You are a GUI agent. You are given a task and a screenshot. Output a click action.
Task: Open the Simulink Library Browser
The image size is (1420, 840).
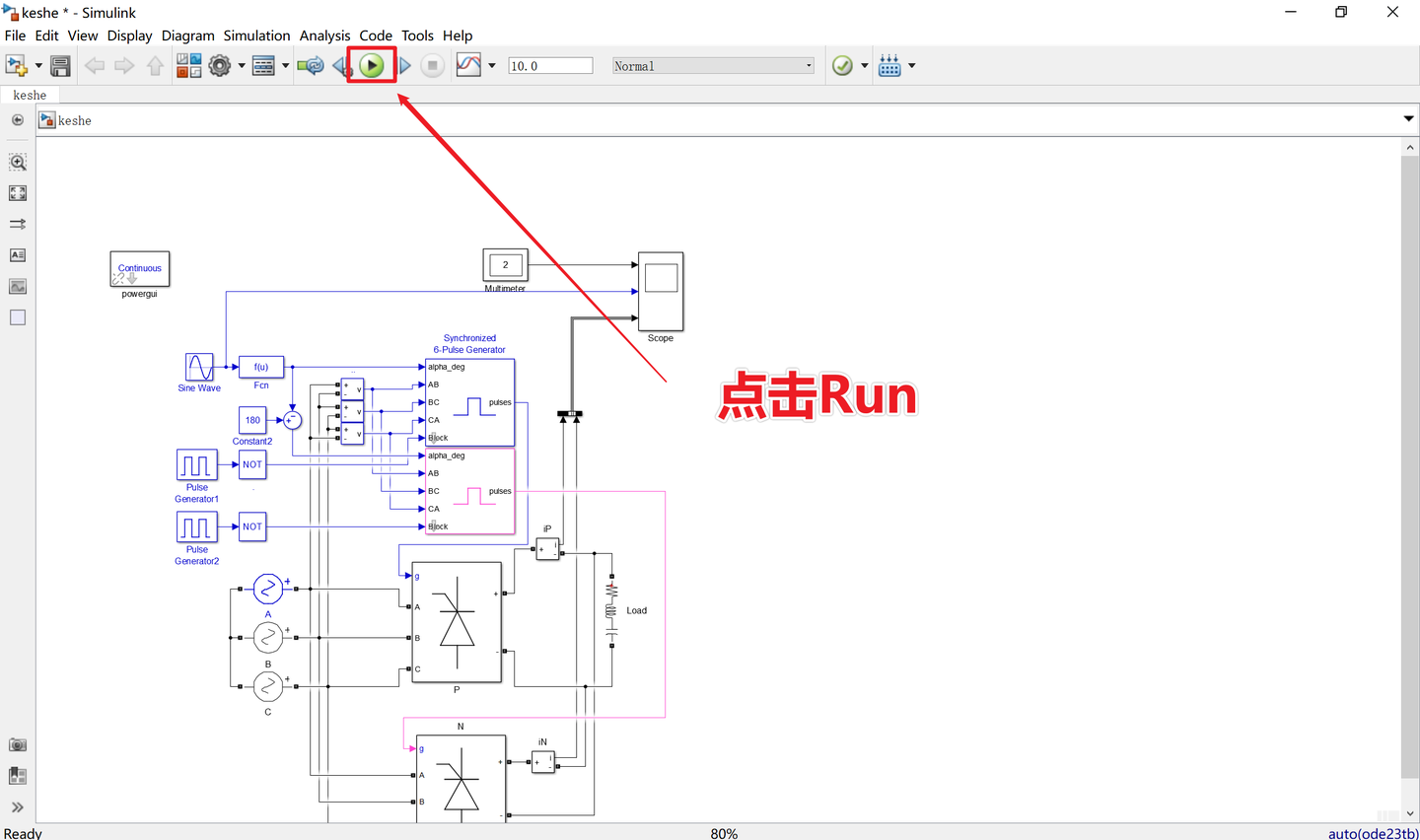pos(188,65)
